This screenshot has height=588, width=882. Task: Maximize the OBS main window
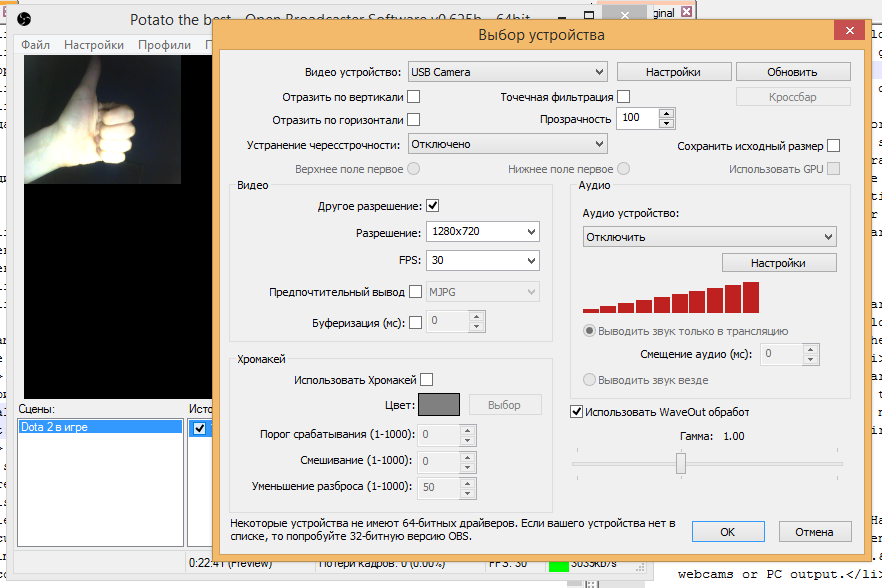(x=589, y=15)
